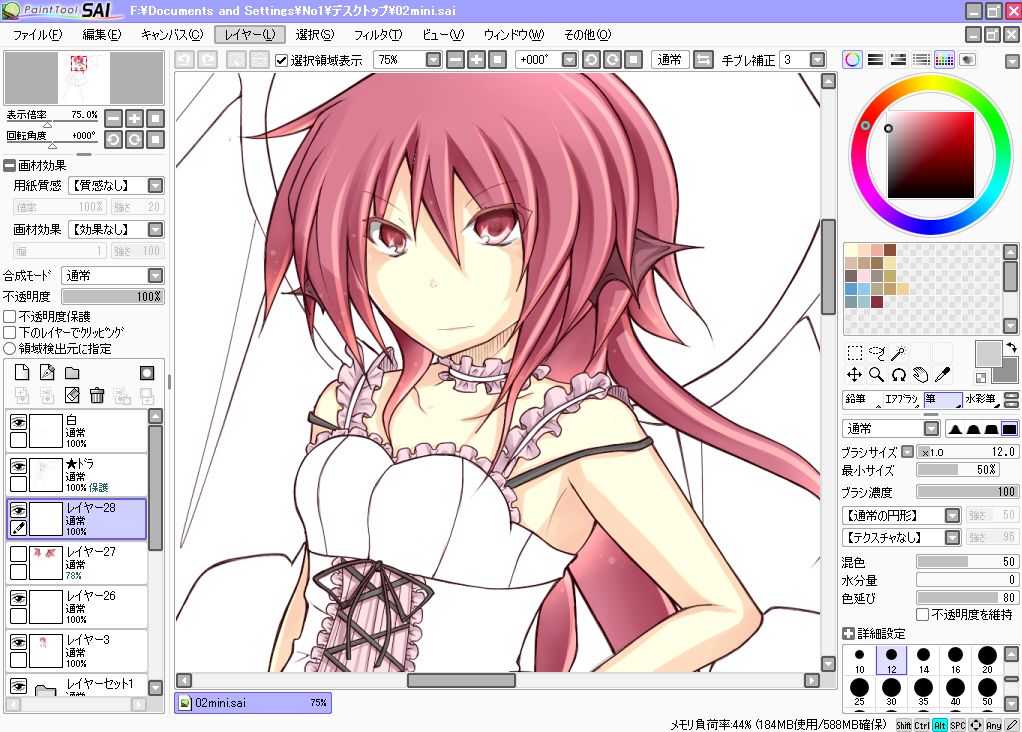
Task: Switch to 02mini.sai document tab
Action: [x=253, y=703]
